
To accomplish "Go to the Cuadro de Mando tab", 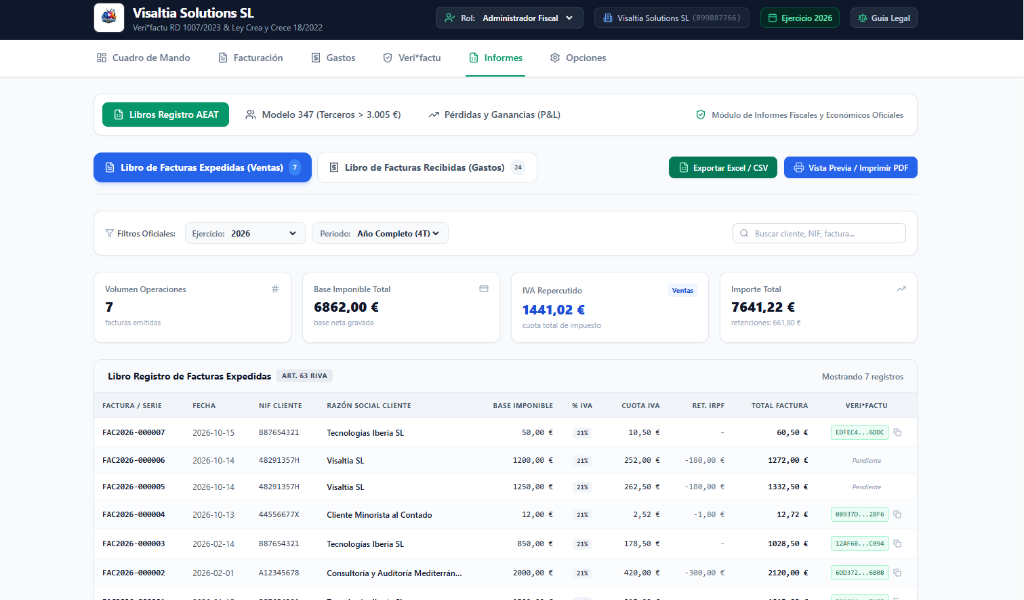I will click(144, 57).
